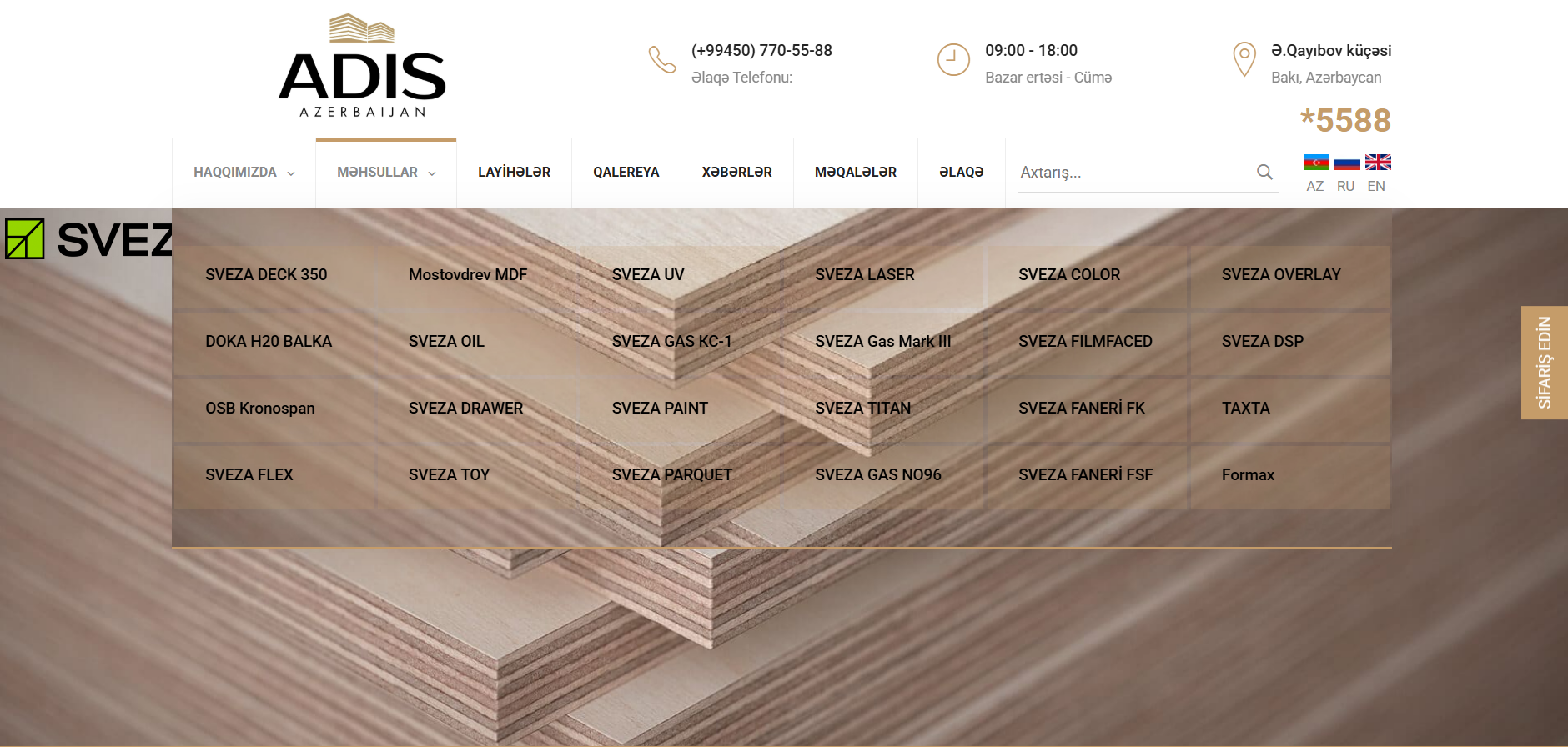1568x747 pixels.
Task: Click the SİFARİŞ EDİN side button
Action: [x=1544, y=363]
